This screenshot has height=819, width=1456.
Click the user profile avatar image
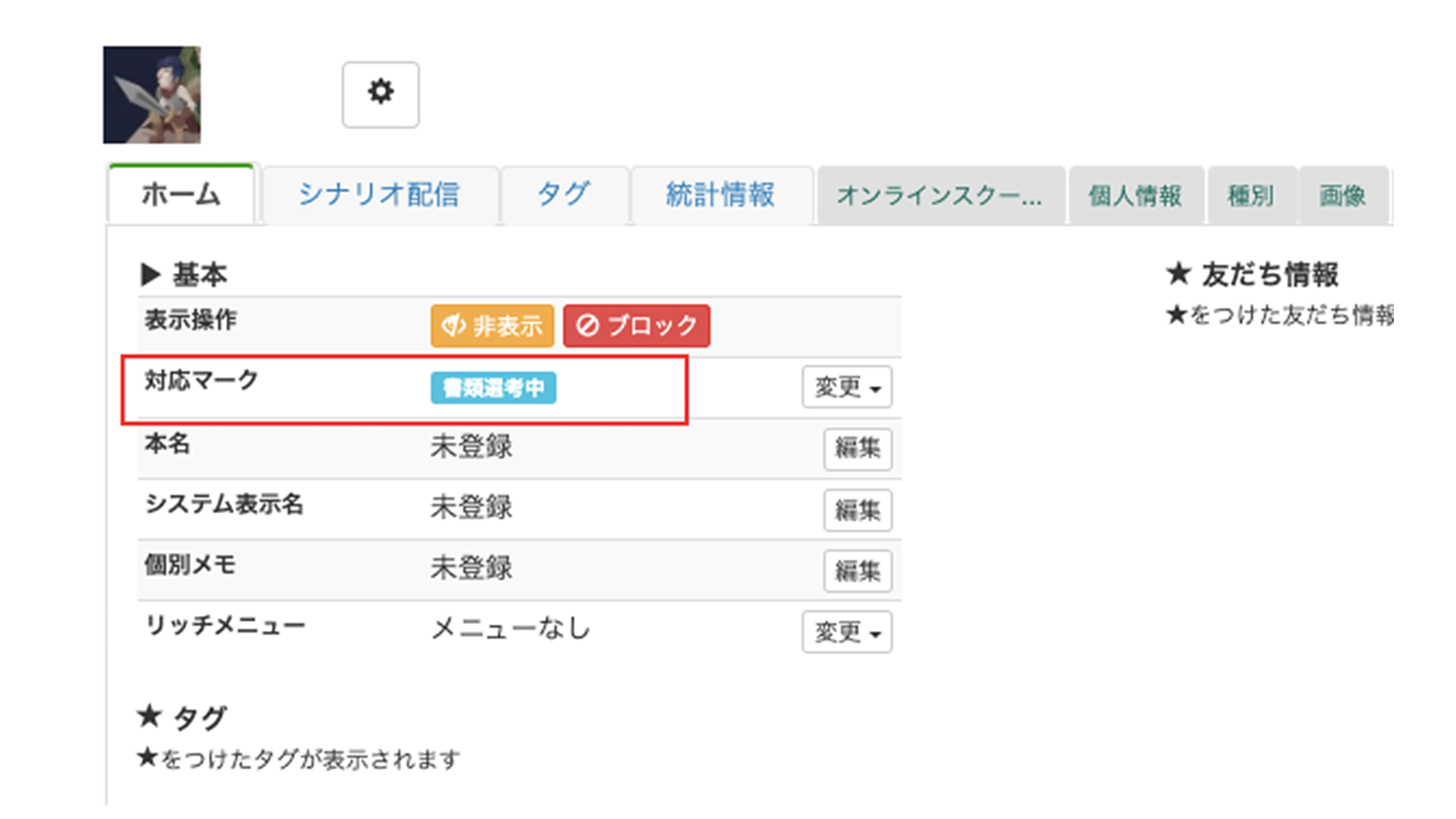(x=152, y=95)
